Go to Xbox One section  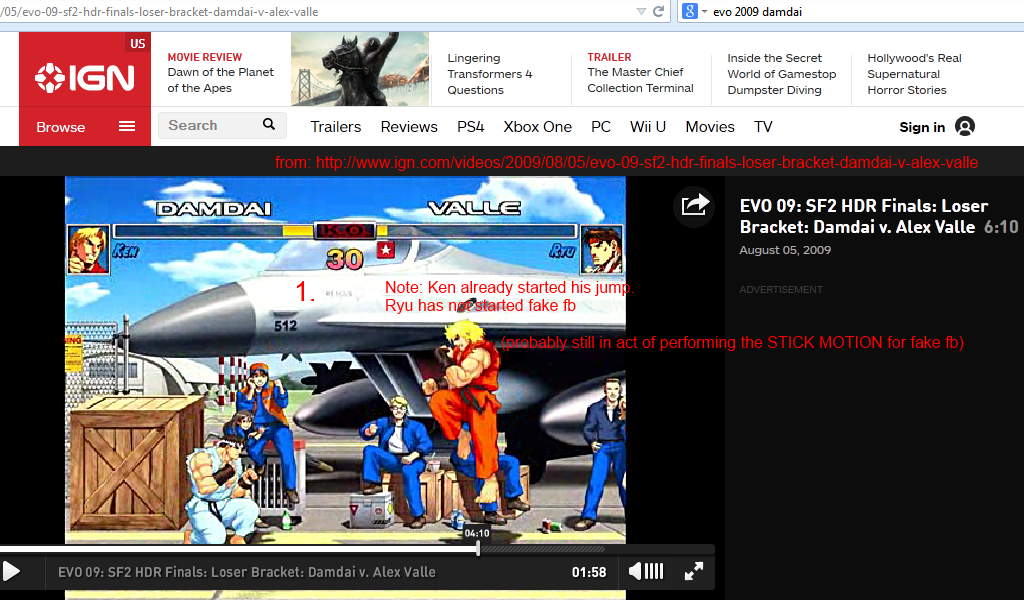pyautogui.click(x=537, y=127)
